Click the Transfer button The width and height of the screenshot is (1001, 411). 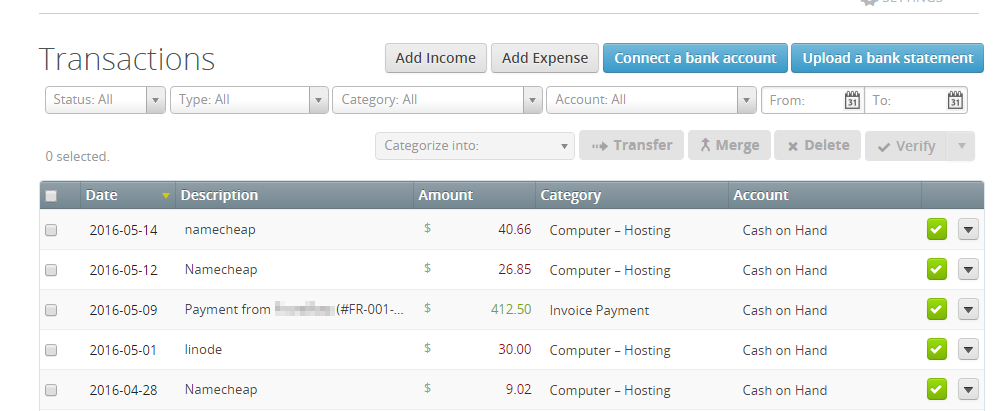coord(631,146)
